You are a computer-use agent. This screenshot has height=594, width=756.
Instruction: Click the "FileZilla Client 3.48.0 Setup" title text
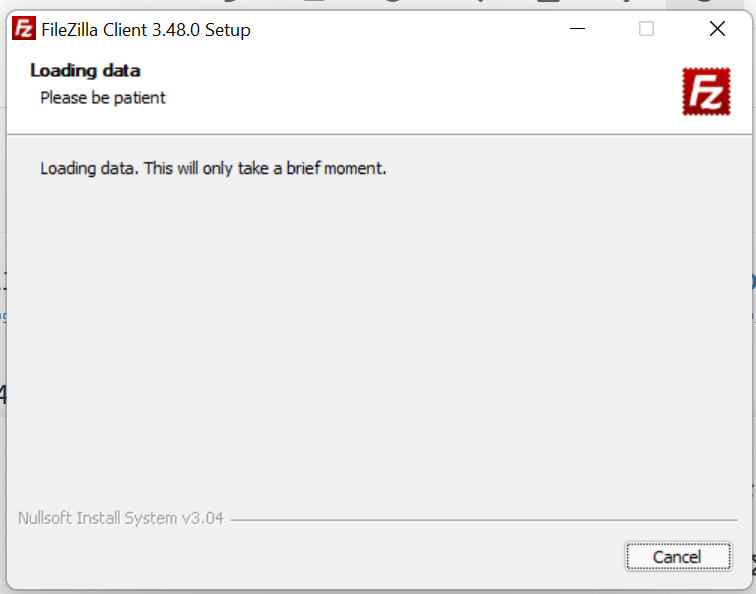[146, 30]
